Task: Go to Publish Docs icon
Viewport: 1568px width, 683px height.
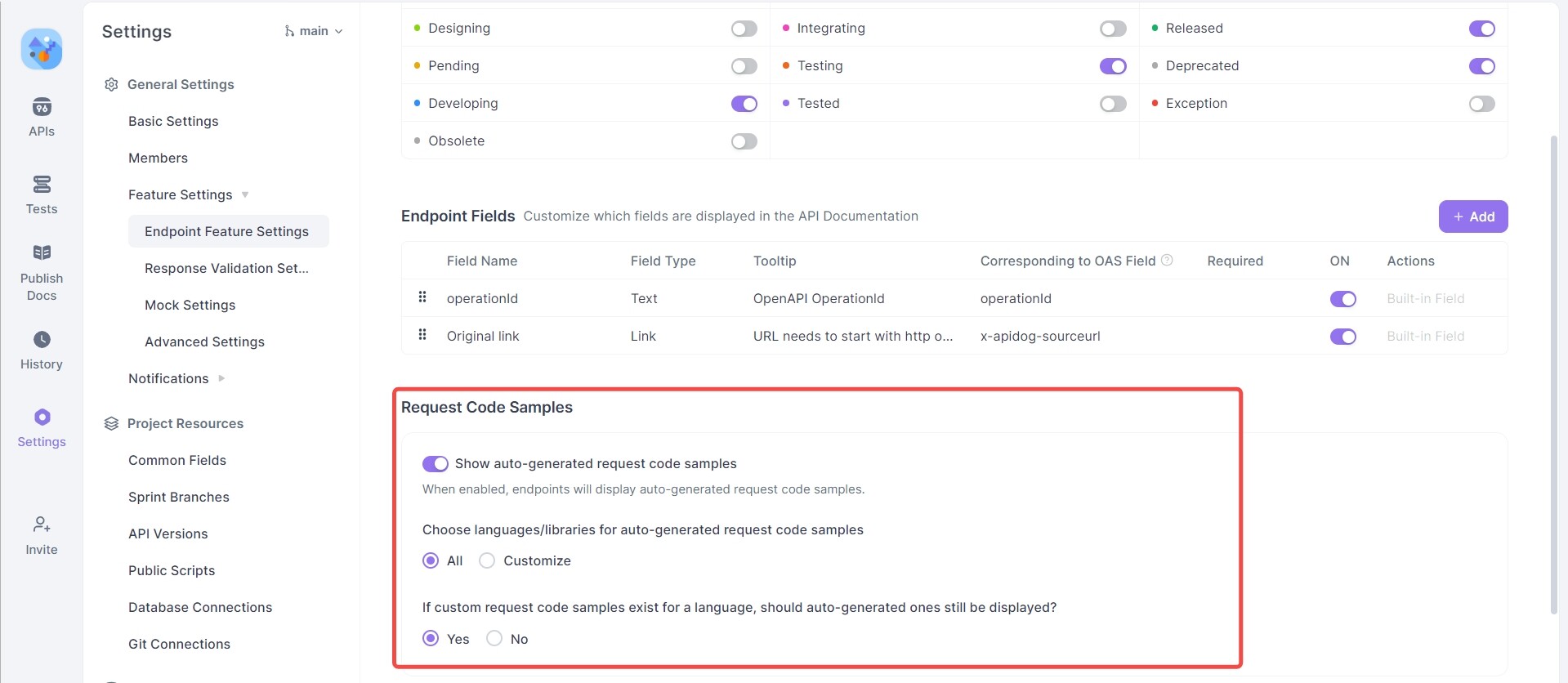Action: (42, 253)
